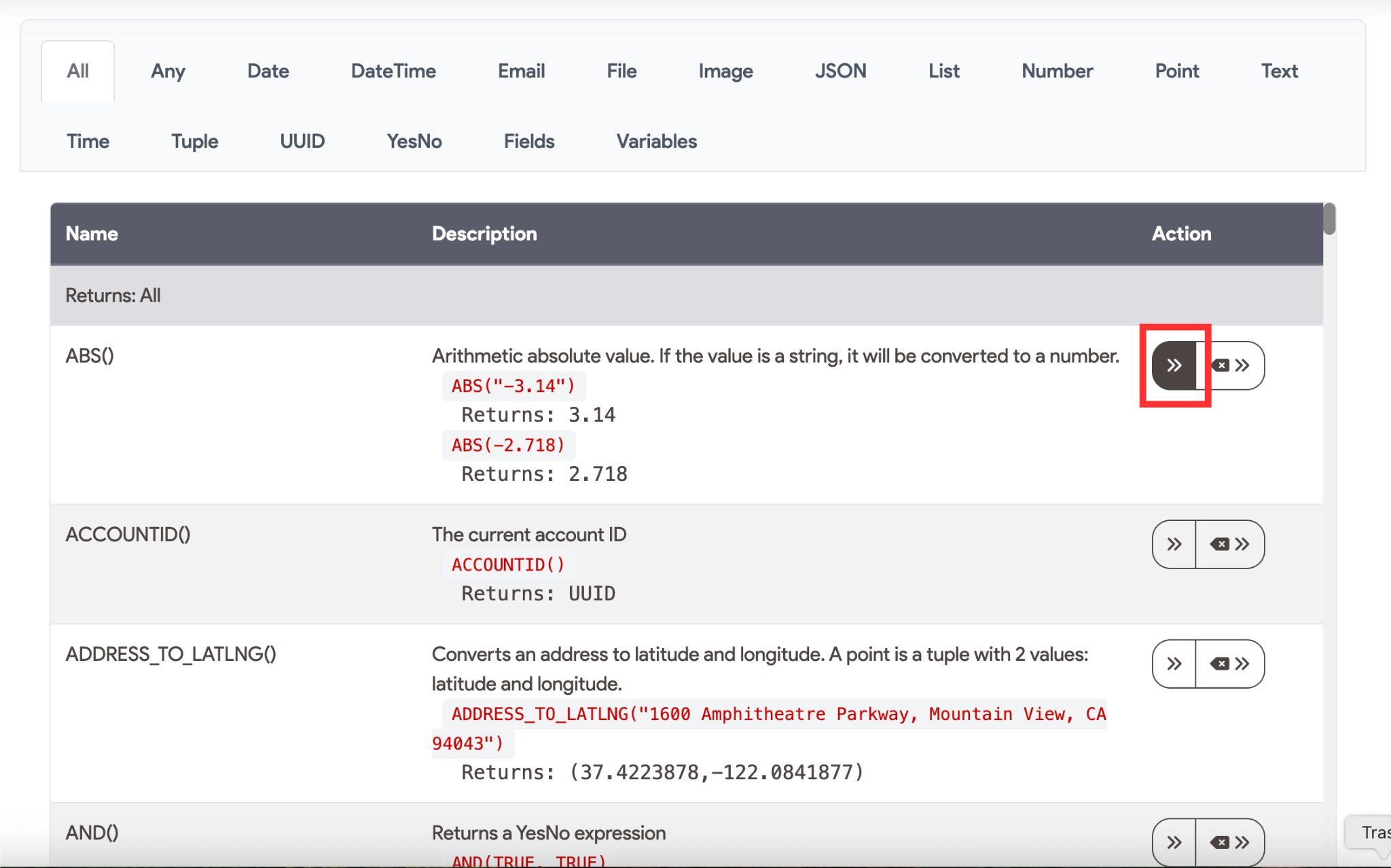This screenshot has width=1391, height=868.
Task: Switch to the Date filter tab
Action: click(268, 71)
